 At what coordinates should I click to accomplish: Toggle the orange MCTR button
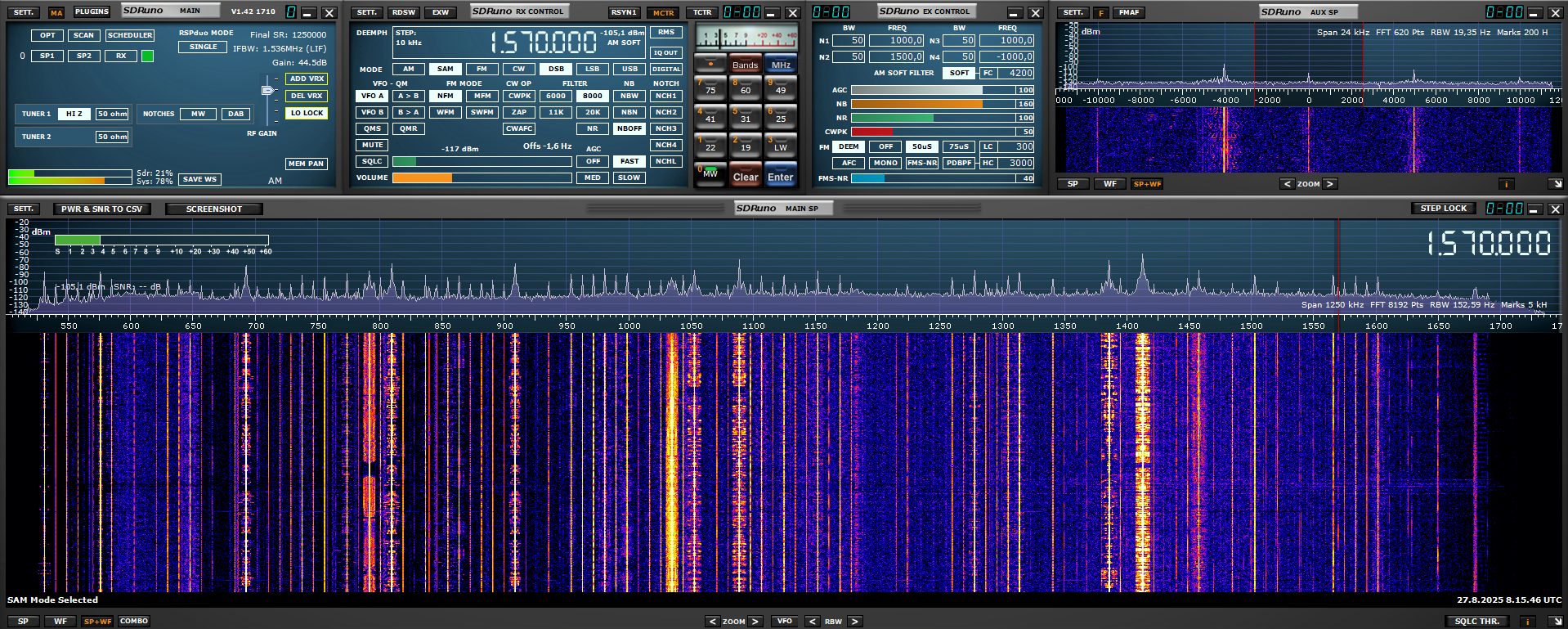coord(663,12)
